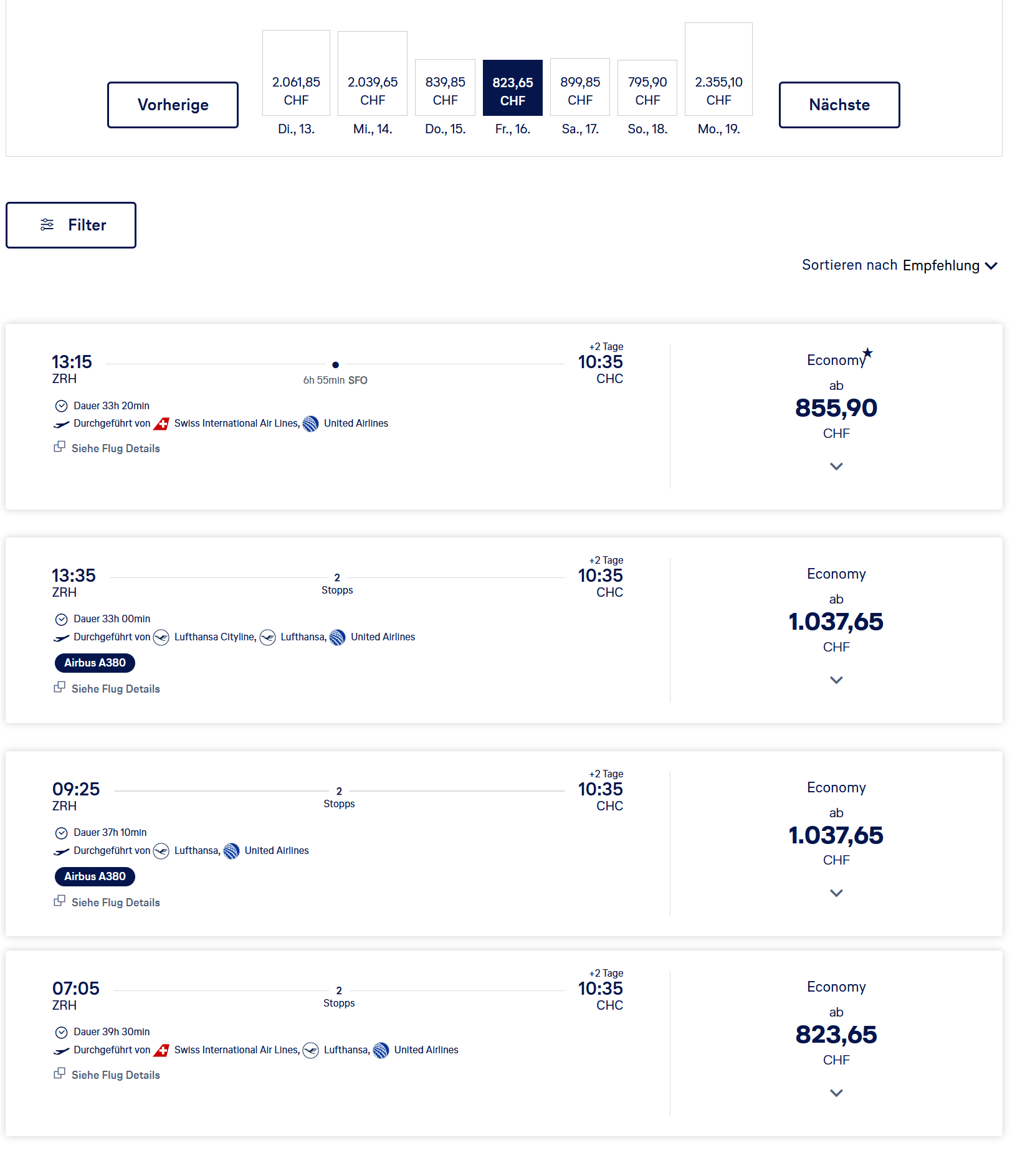
Task: Click the details icon in the 13:35 flight
Action: [60, 687]
